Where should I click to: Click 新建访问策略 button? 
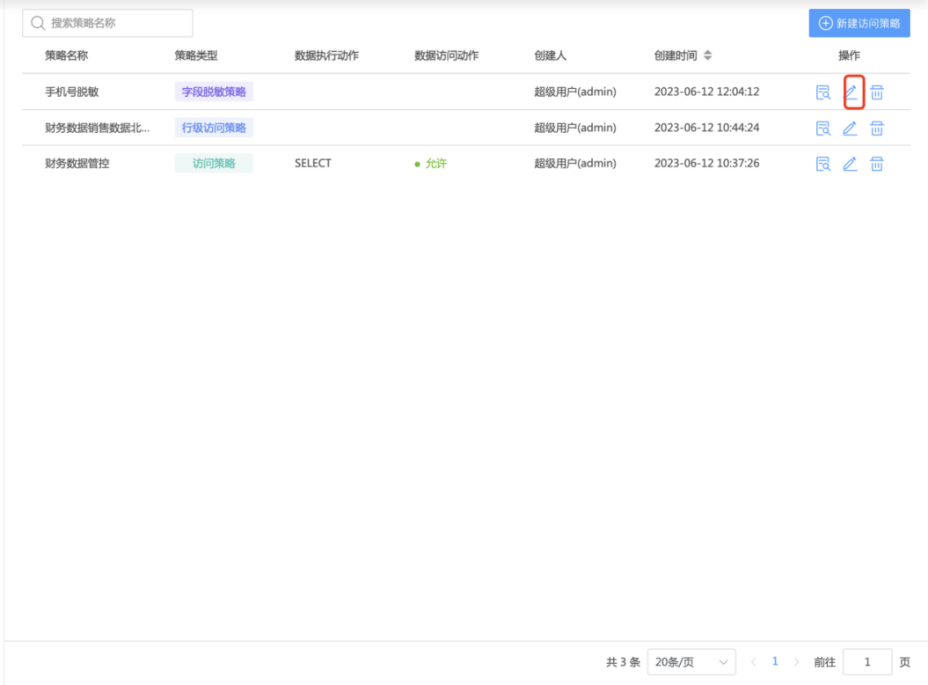coord(859,23)
